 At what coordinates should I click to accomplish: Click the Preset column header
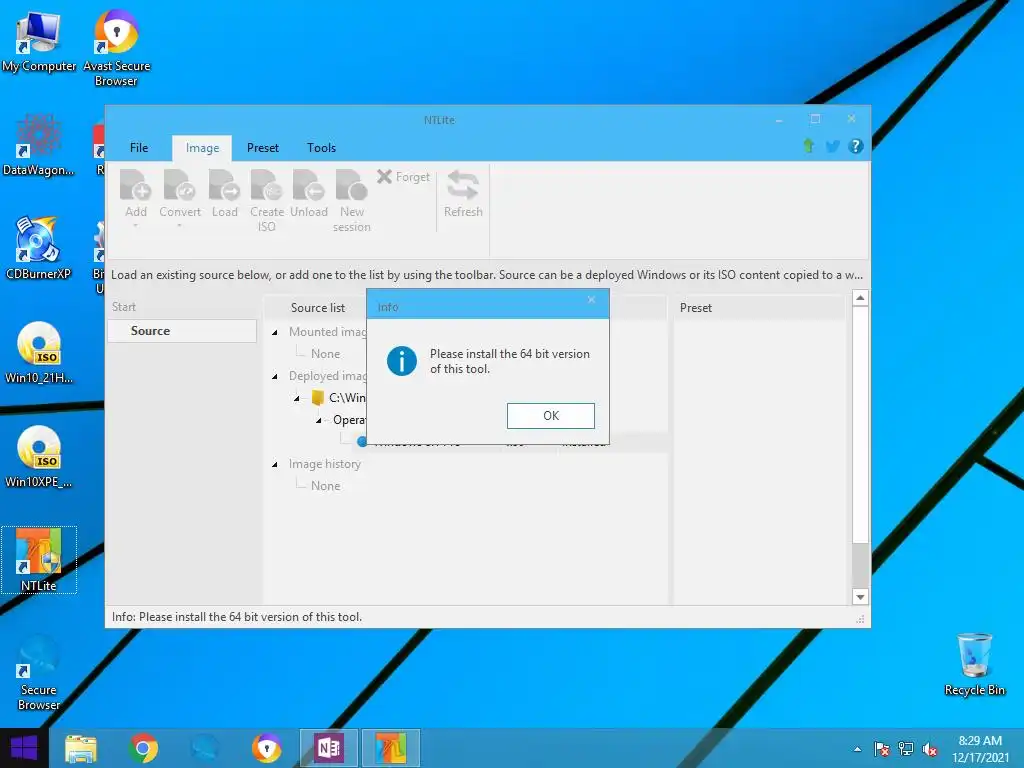click(x=696, y=308)
